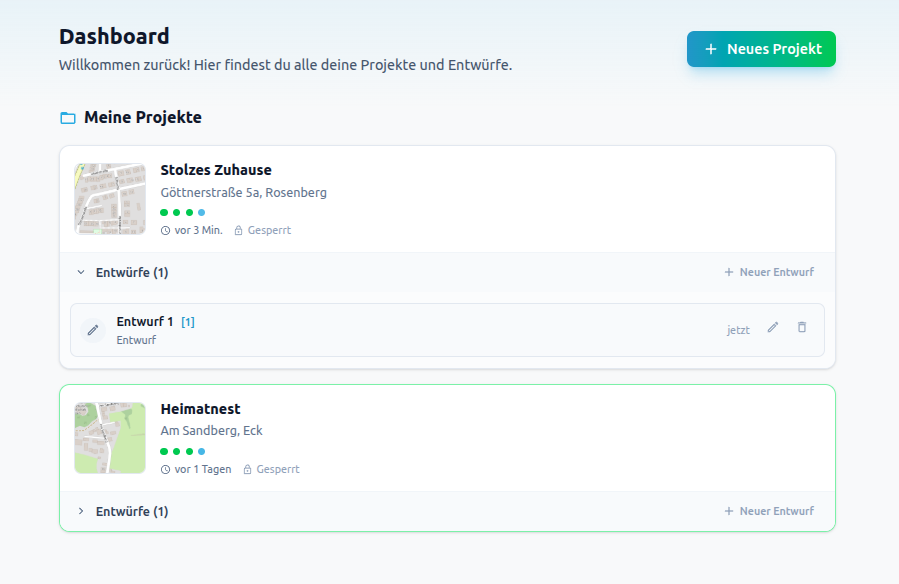899x584 pixels.
Task: Open the Neues Projekt button
Action: [x=761, y=48]
